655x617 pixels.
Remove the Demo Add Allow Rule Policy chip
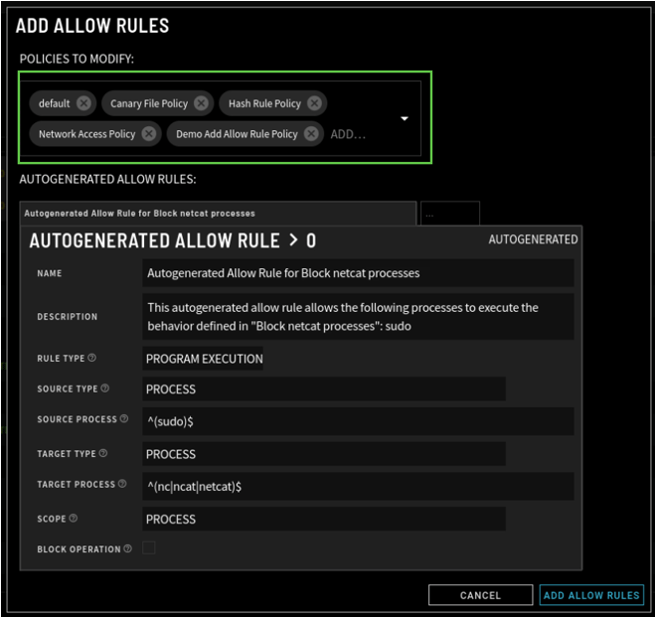pos(311,134)
